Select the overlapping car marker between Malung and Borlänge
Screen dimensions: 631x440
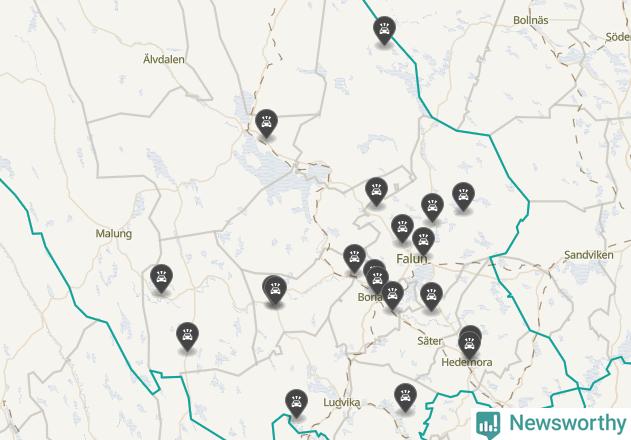click(x=274, y=289)
